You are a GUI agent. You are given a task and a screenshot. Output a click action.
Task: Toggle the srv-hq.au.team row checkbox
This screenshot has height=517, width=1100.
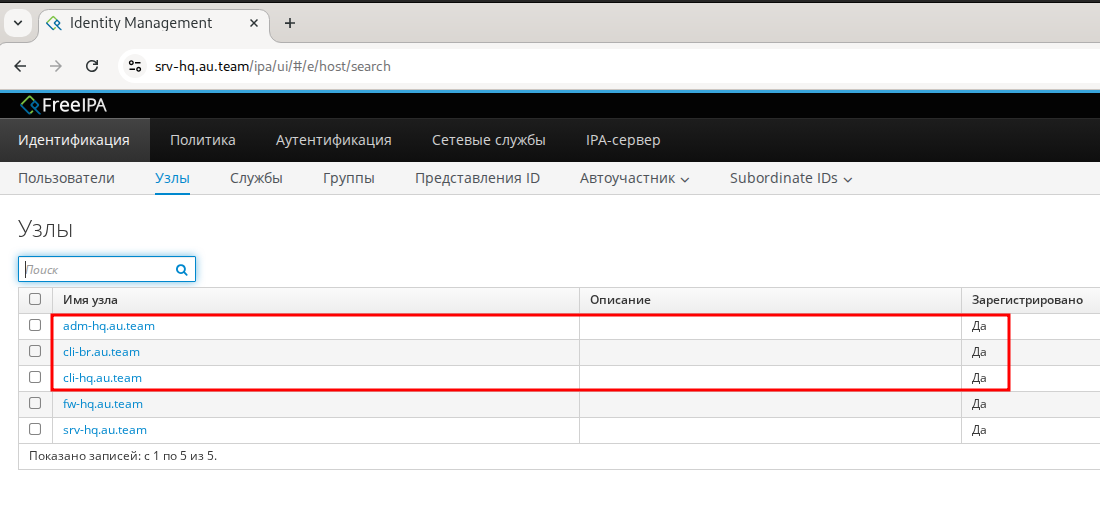[x=35, y=429]
